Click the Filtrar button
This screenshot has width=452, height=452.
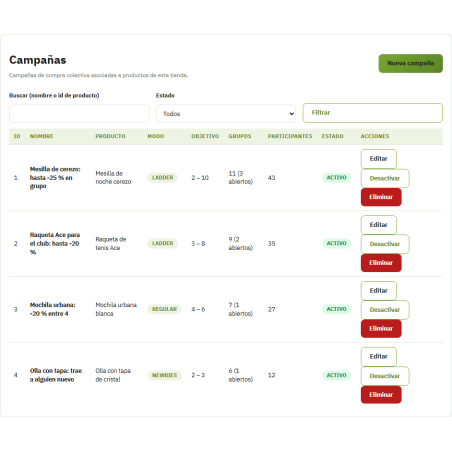pyautogui.click(x=372, y=113)
